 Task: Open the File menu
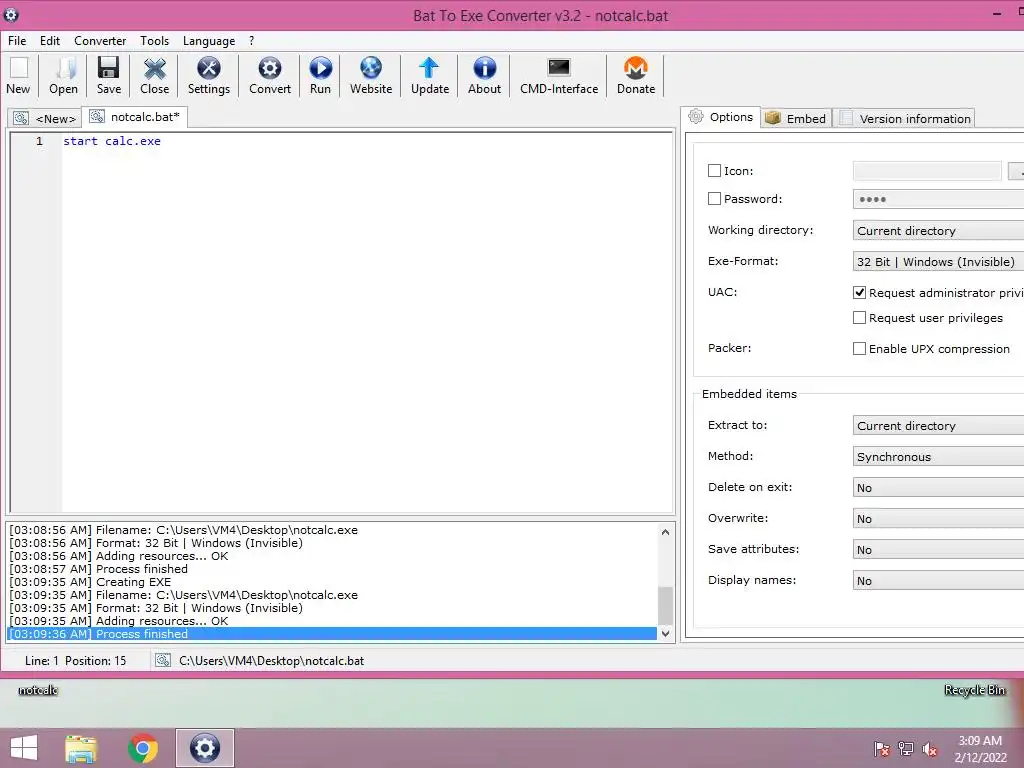tap(17, 40)
